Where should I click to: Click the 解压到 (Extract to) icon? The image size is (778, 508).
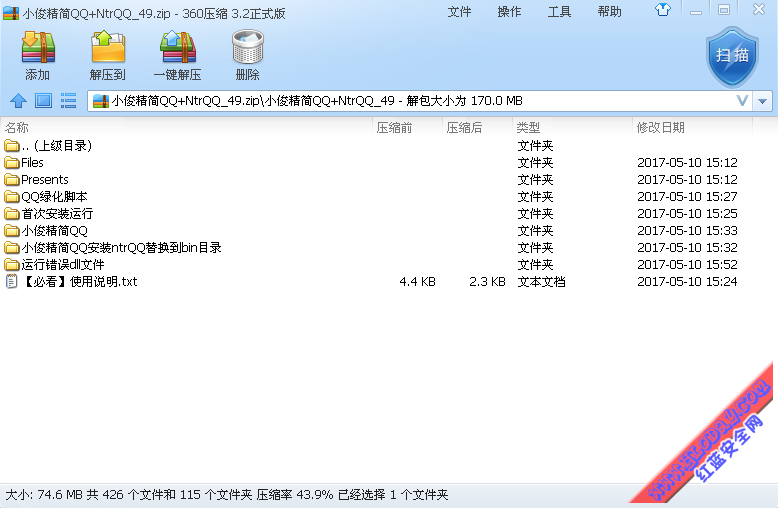pyautogui.click(x=108, y=48)
